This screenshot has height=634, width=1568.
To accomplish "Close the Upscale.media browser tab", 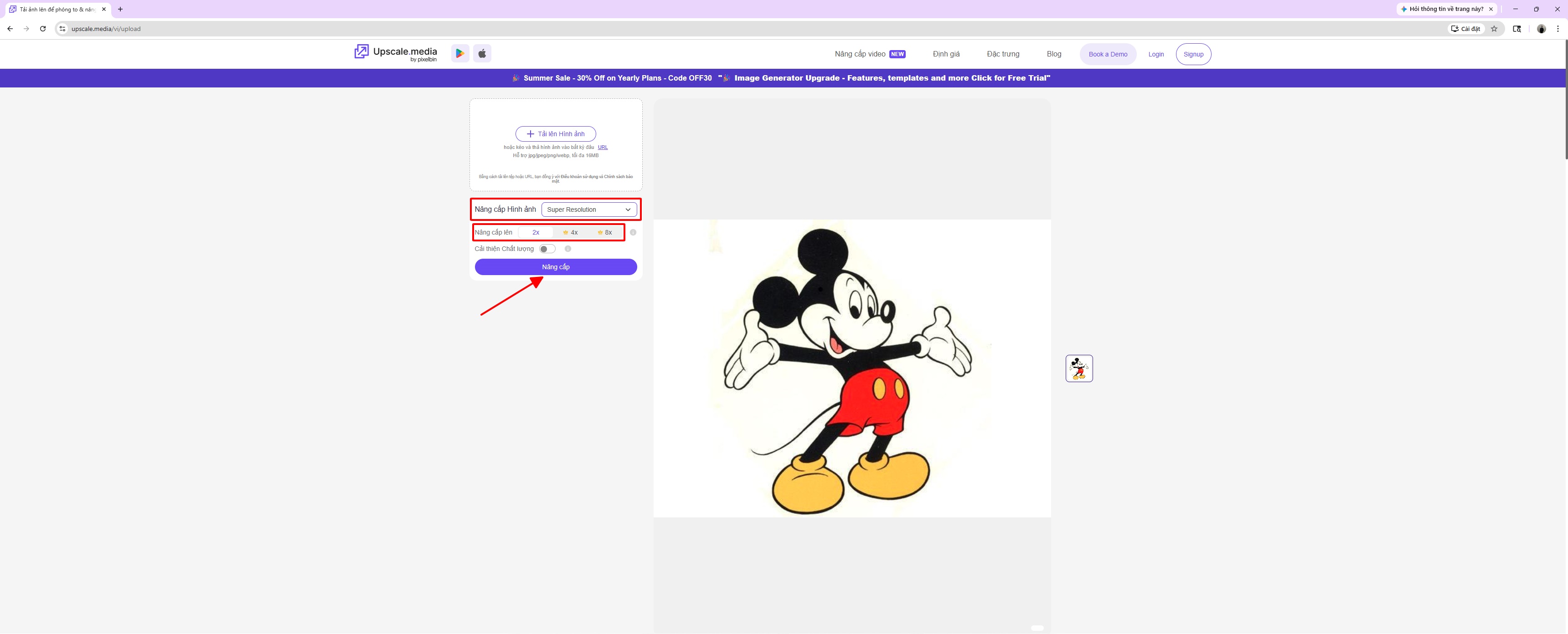I will point(104,9).
